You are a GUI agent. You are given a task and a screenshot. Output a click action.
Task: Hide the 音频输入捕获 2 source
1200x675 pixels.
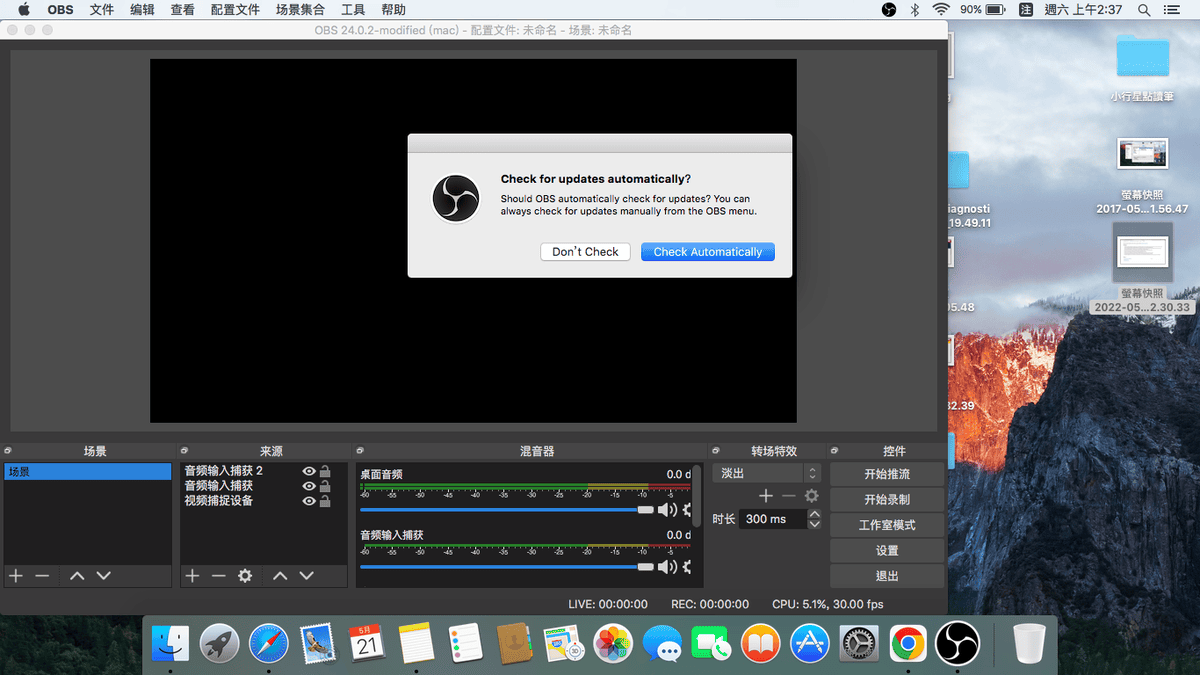coord(309,471)
